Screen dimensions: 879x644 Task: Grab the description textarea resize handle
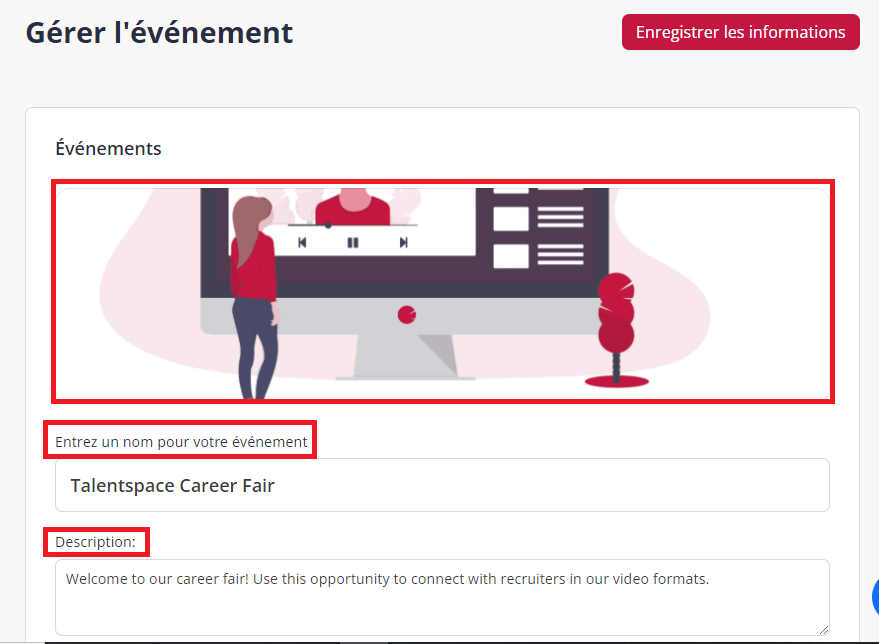pos(823,629)
